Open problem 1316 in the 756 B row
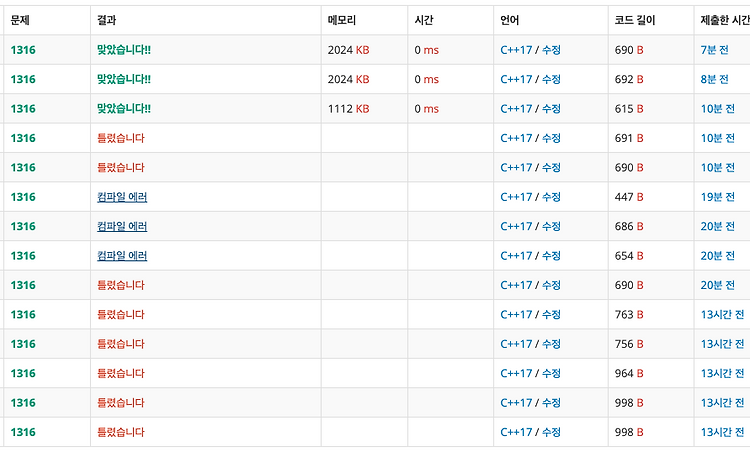 [23, 344]
